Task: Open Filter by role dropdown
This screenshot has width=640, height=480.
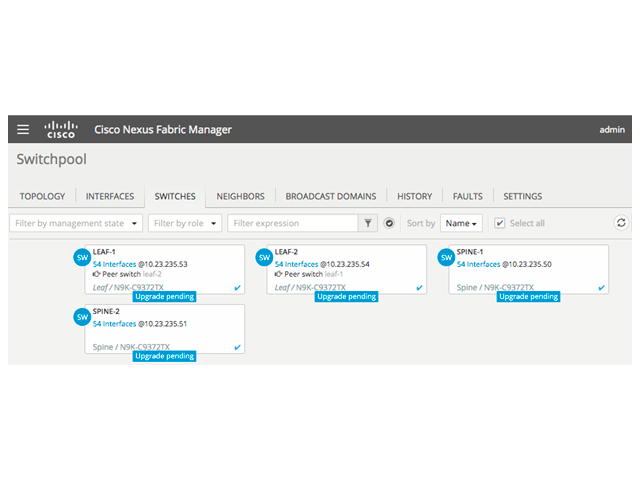Action: [185, 223]
